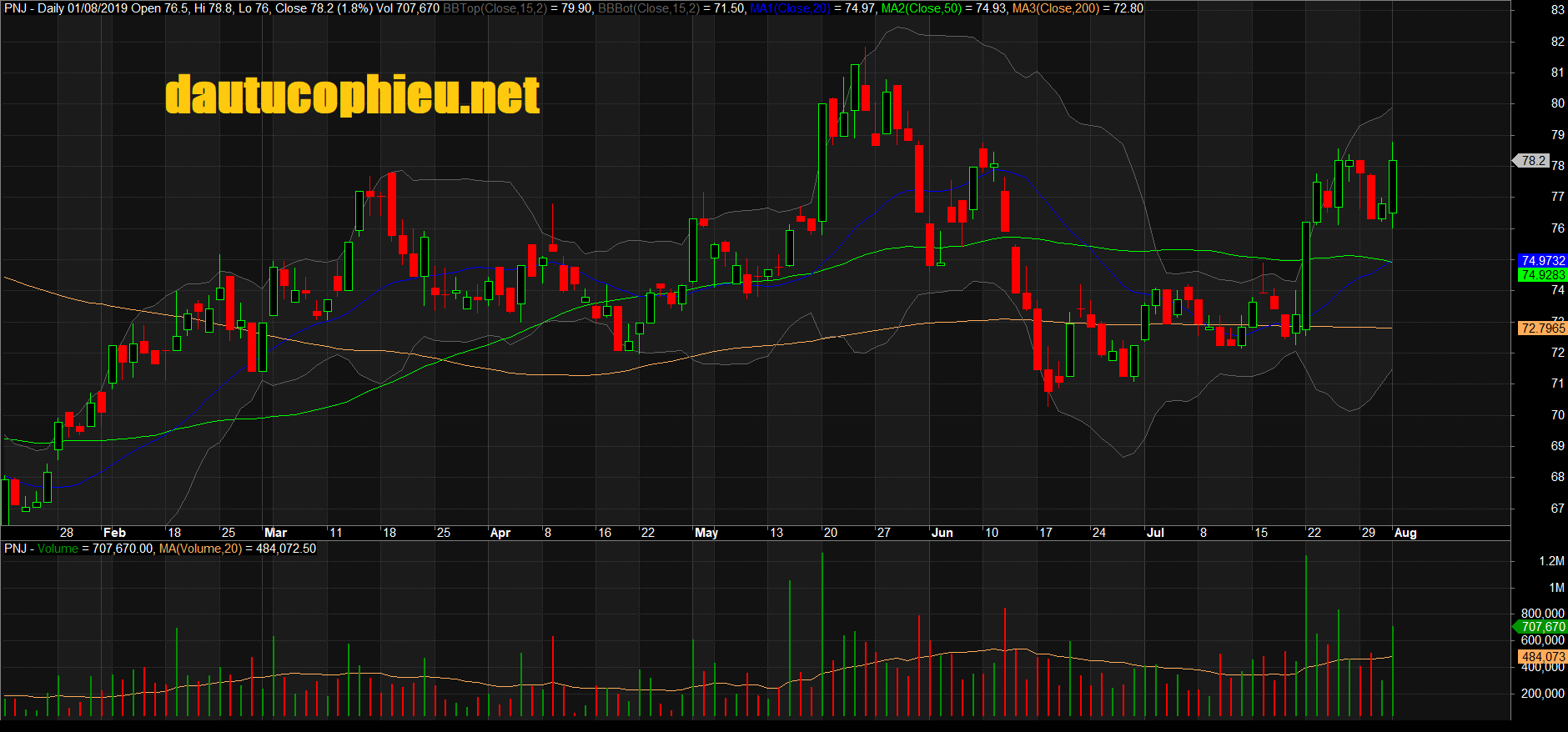
Task: Click the 16 date axis label
Action: pos(605,533)
